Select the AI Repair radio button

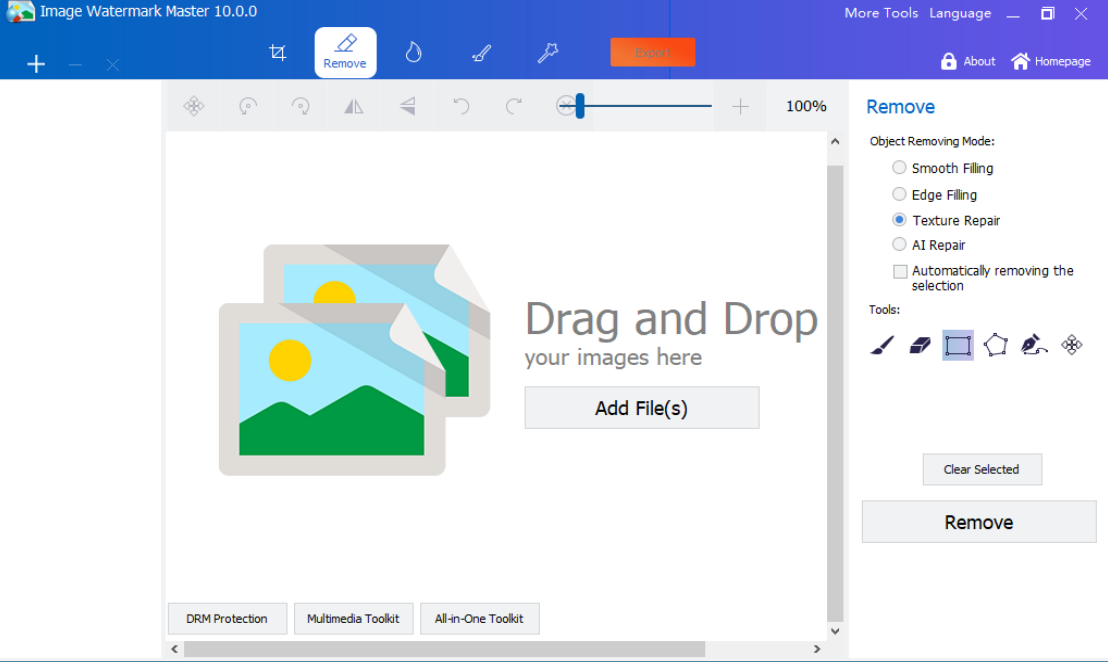[x=899, y=244]
